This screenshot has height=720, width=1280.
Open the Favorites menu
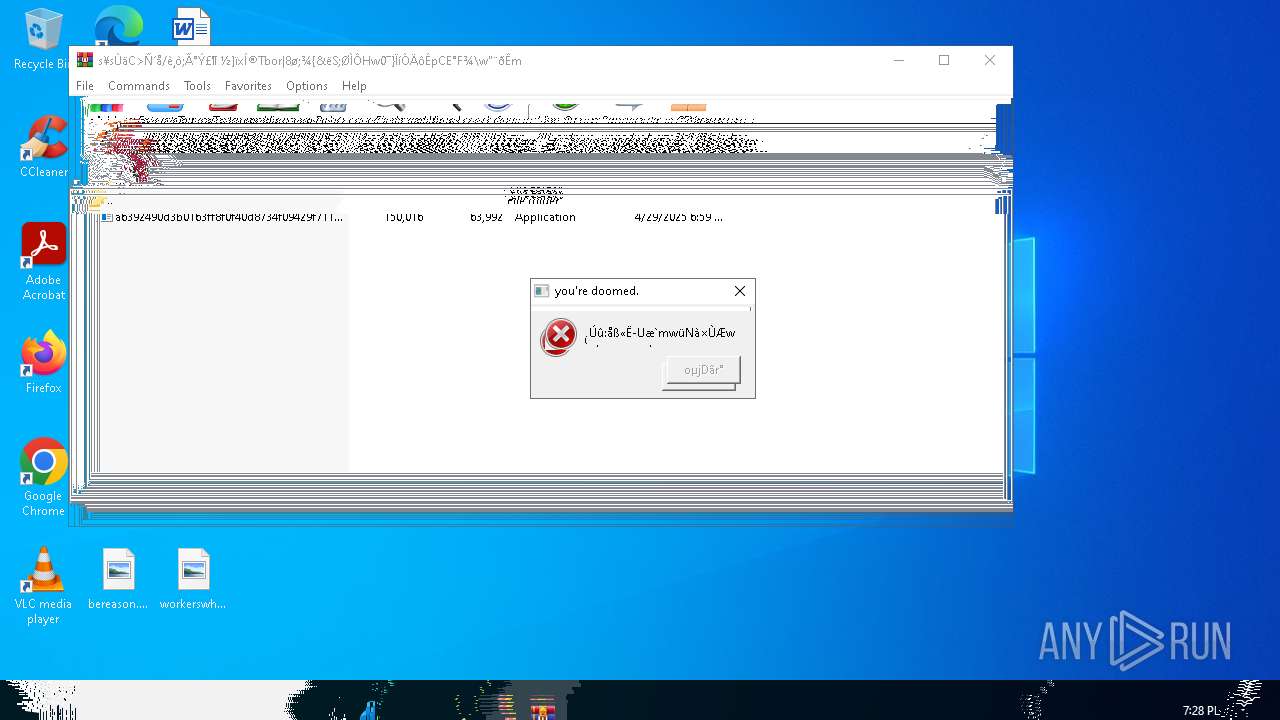[x=248, y=86]
